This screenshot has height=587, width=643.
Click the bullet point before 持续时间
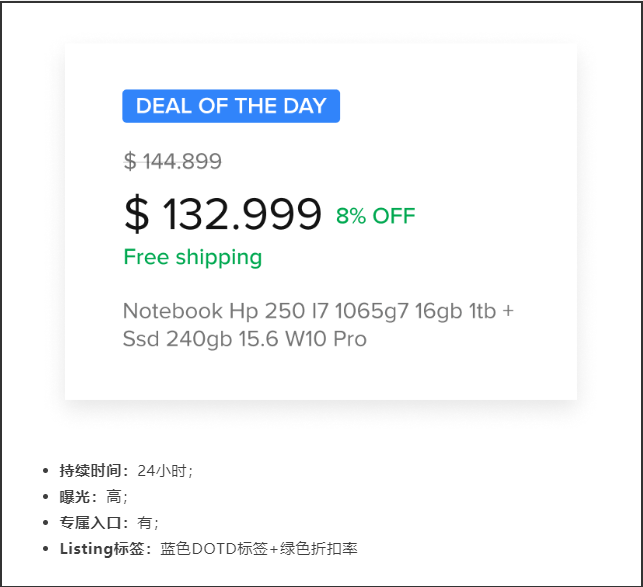[46, 471]
